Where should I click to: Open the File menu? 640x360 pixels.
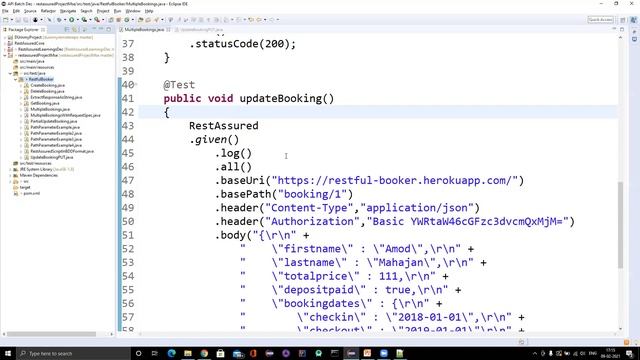[x=5, y=11]
